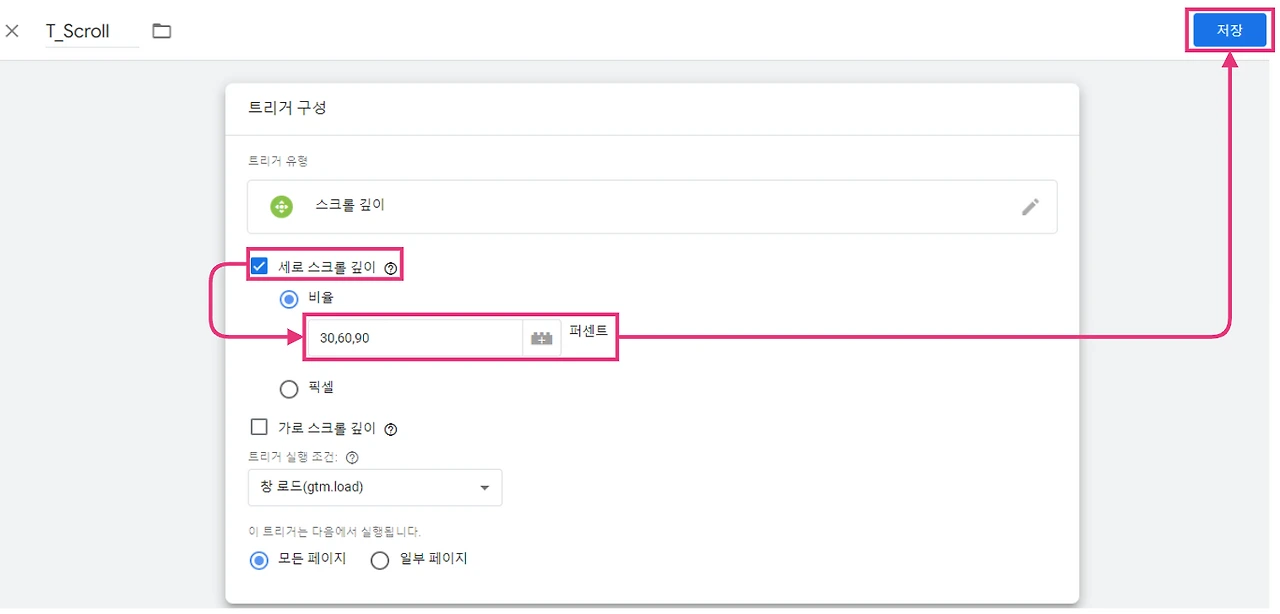Select the 비율 radio option
Viewport: 1280px width, 614px height.
(x=289, y=299)
